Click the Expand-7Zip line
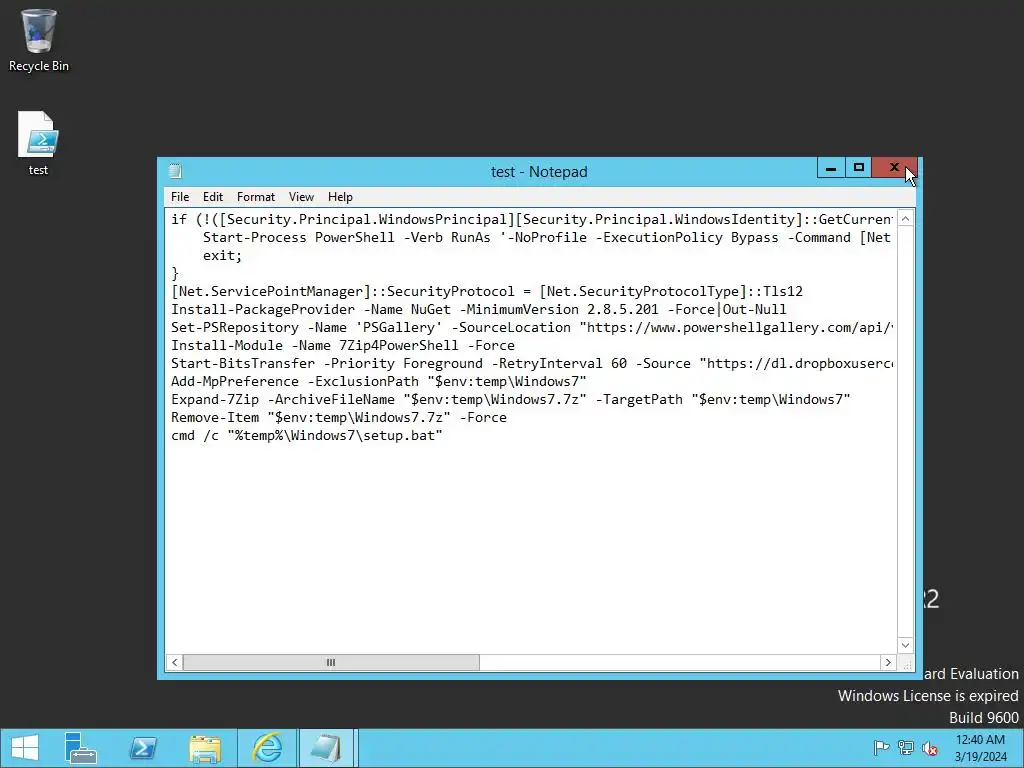The width and height of the screenshot is (1024, 768). click(x=510, y=399)
